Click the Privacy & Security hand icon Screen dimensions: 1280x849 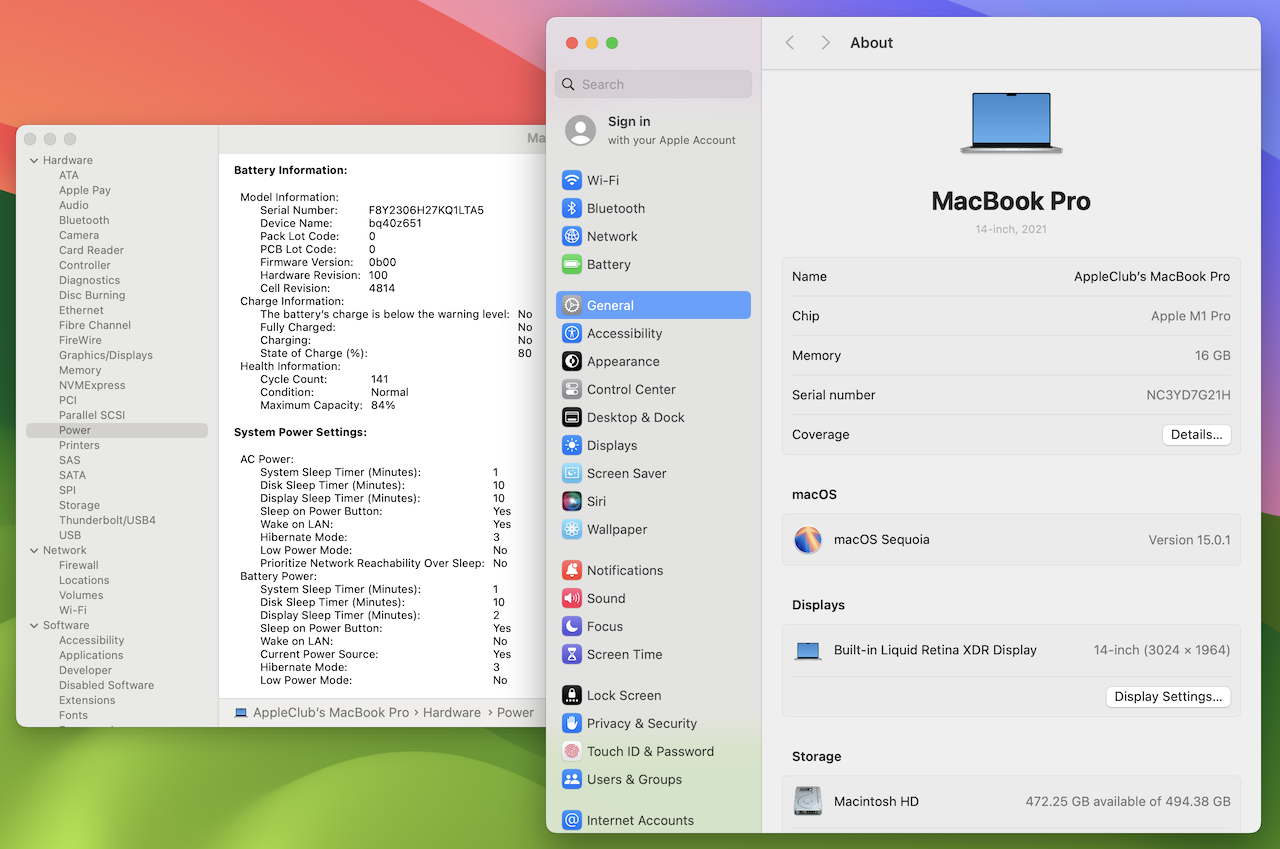pos(572,723)
